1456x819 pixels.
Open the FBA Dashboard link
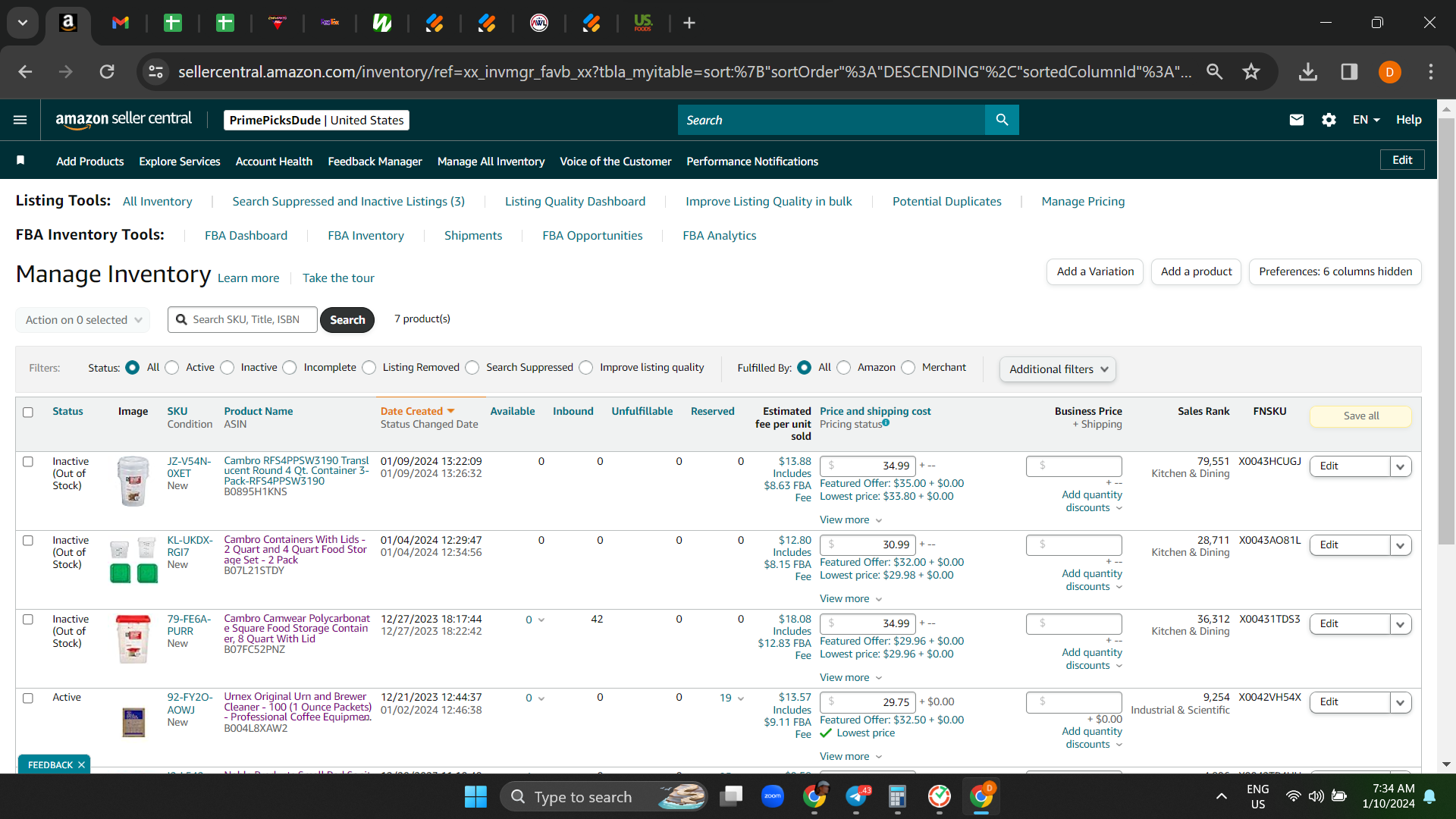[246, 236]
